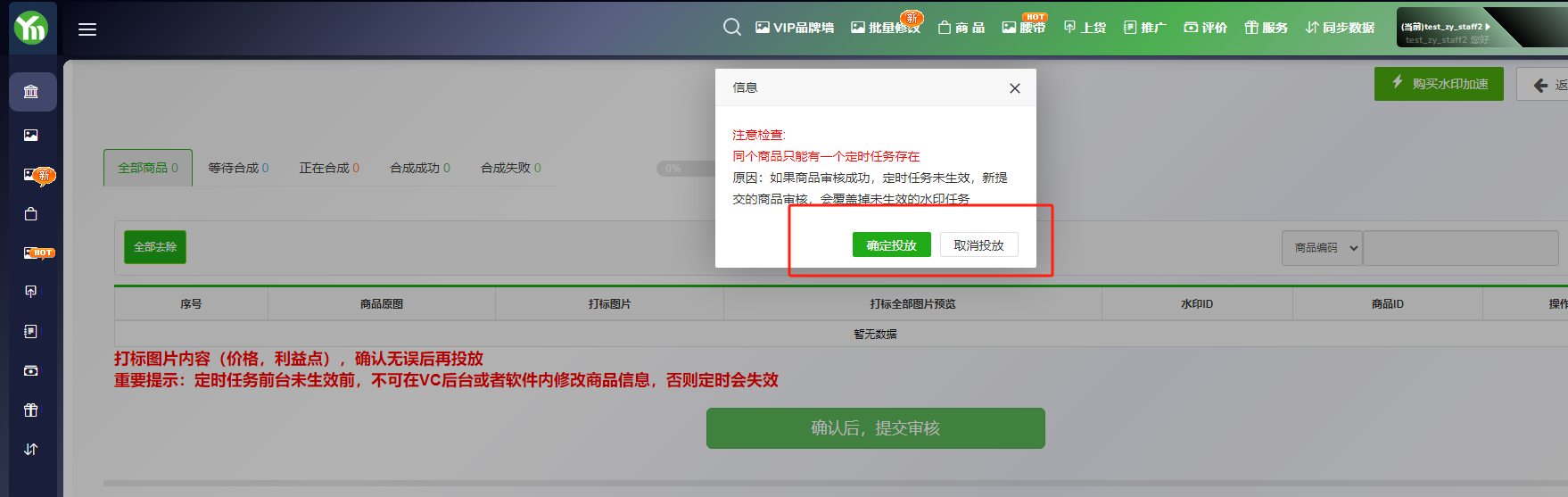Click the 购买水印加速 button
The width and height of the screenshot is (1568, 497).
(x=1439, y=84)
